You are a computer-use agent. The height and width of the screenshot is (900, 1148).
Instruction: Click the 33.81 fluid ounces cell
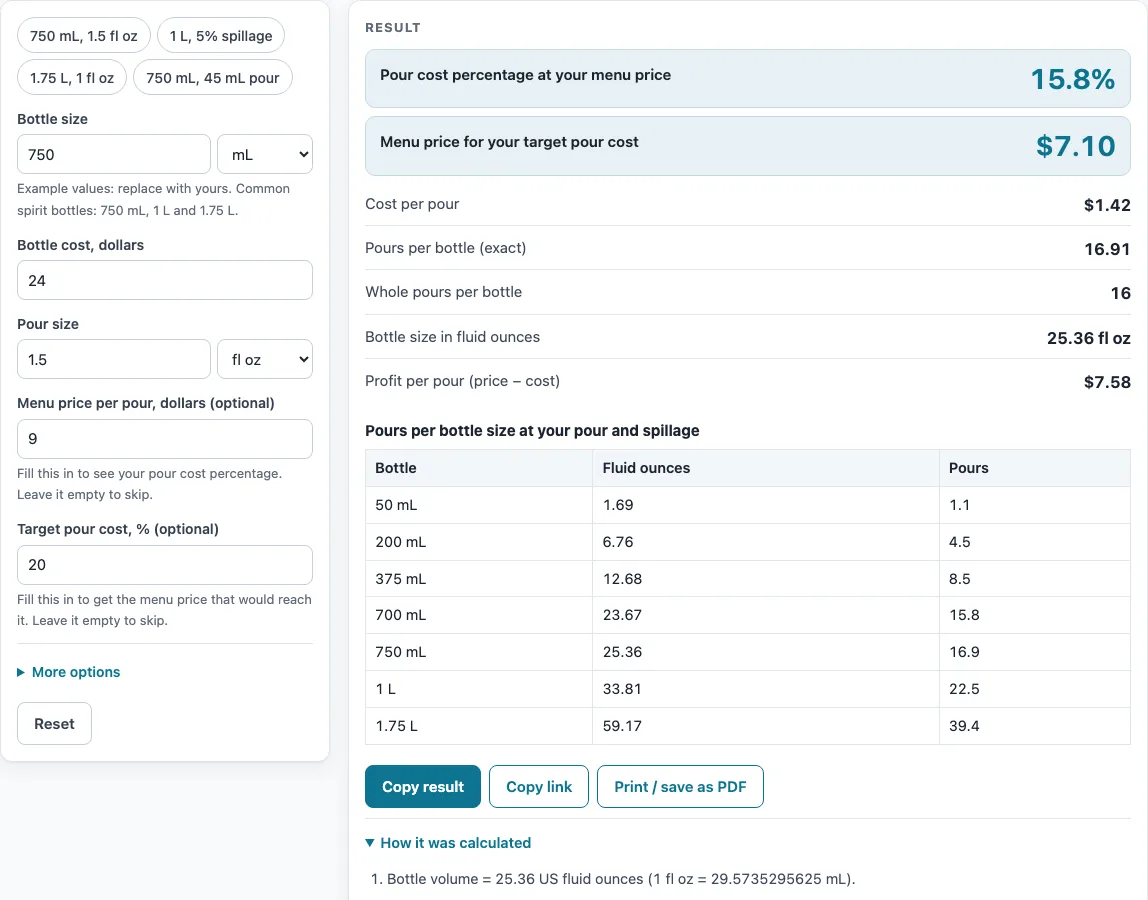[x=766, y=689]
